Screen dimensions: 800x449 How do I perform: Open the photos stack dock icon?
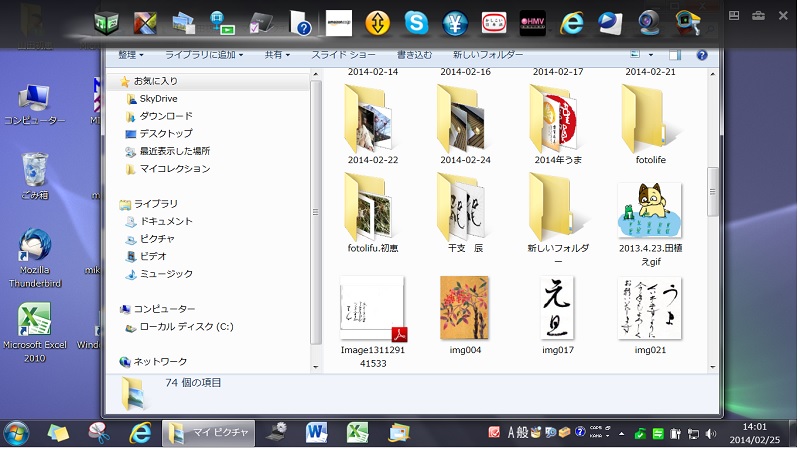point(184,23)
